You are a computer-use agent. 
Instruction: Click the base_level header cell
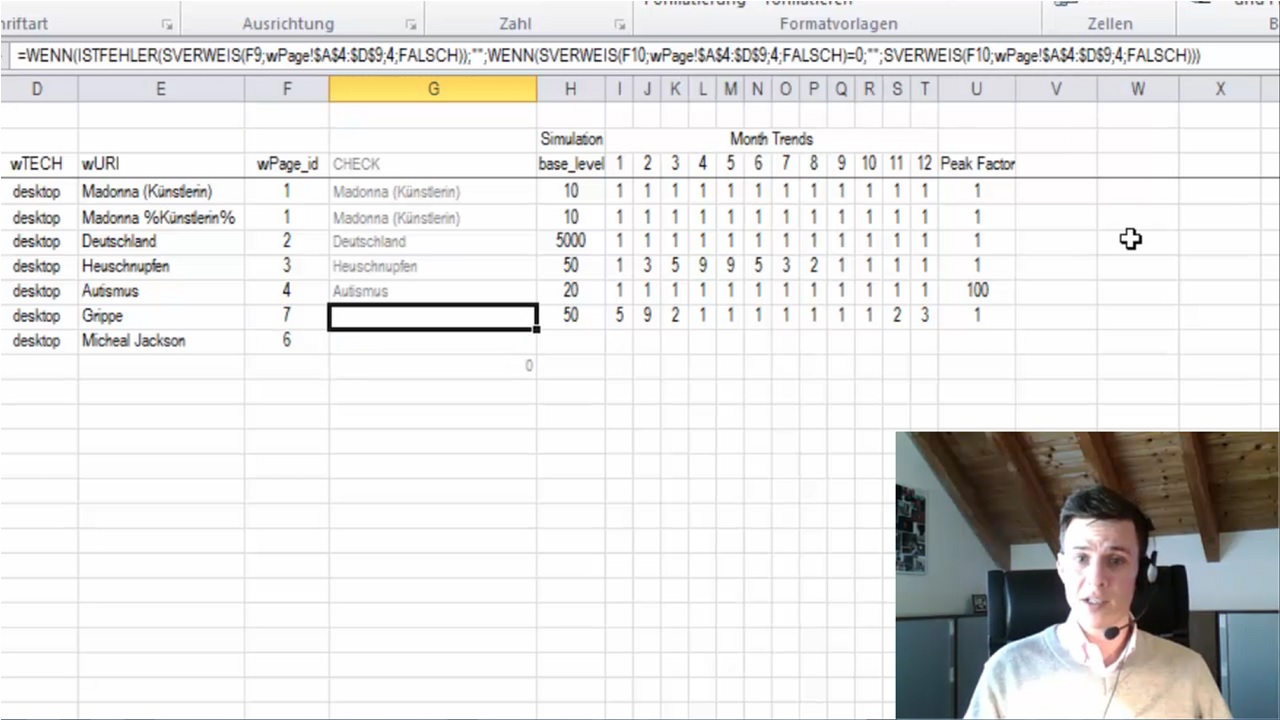click(571, 164)
